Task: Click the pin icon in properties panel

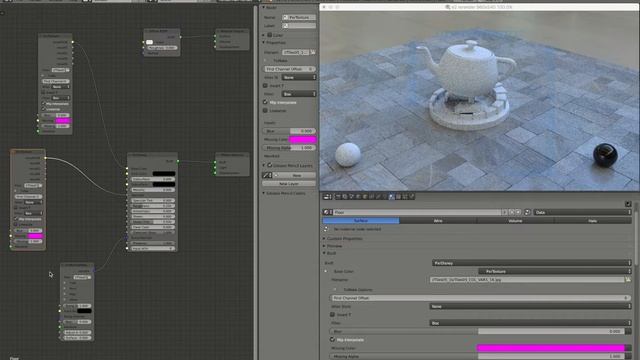Action: coord(628,203)
